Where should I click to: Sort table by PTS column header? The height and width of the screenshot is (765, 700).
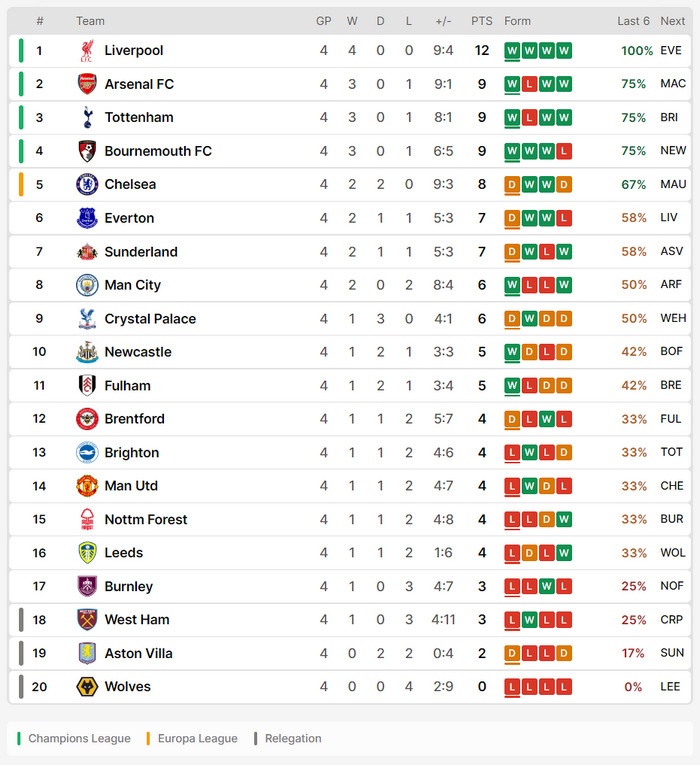(482, 21)
